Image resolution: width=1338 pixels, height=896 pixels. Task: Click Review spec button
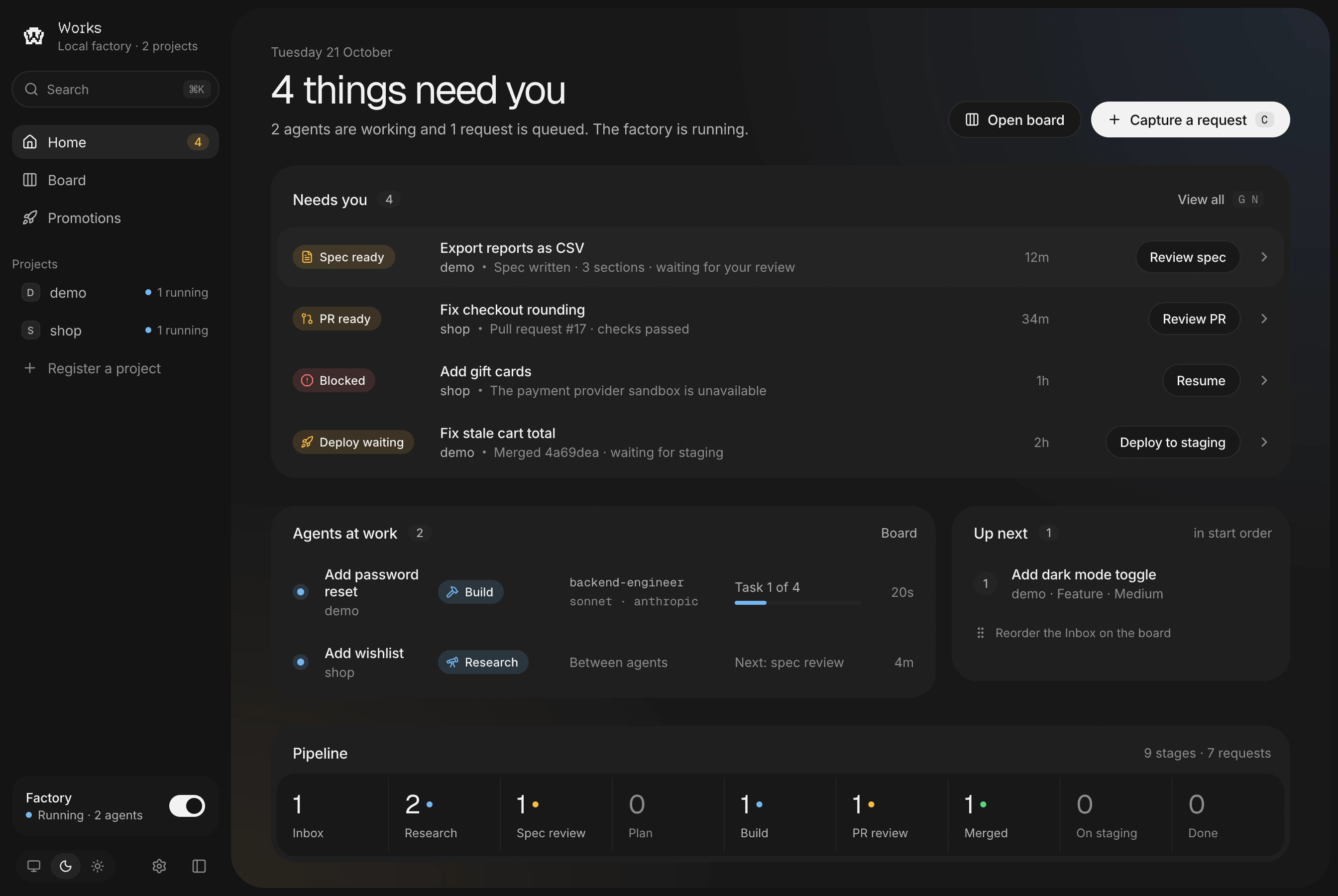coord(1188,257)
